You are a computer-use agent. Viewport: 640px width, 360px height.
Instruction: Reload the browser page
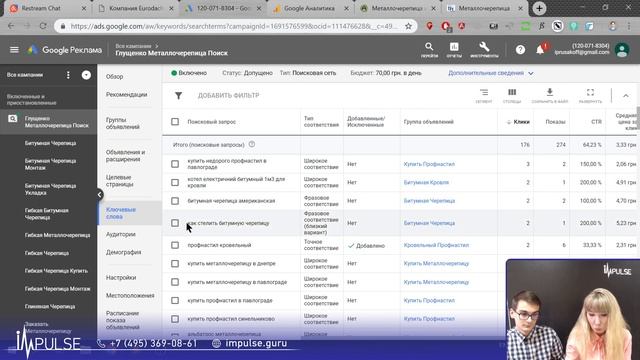point(43,26)
